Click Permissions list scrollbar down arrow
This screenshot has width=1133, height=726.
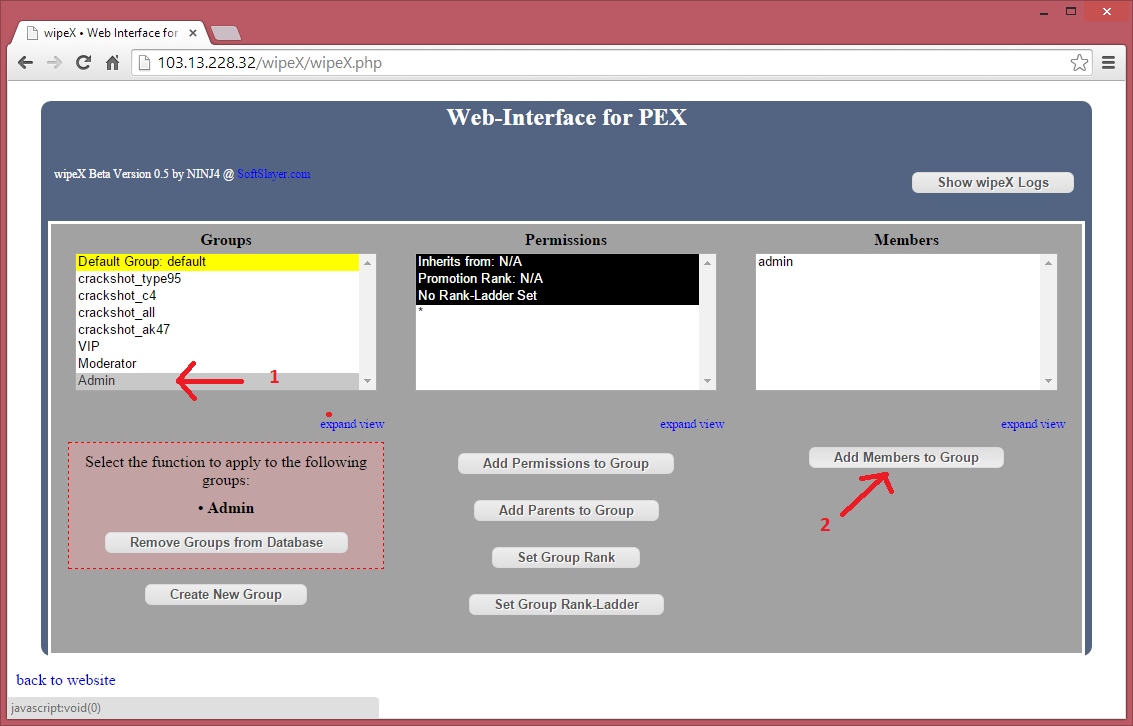click(x=707, y=381)
